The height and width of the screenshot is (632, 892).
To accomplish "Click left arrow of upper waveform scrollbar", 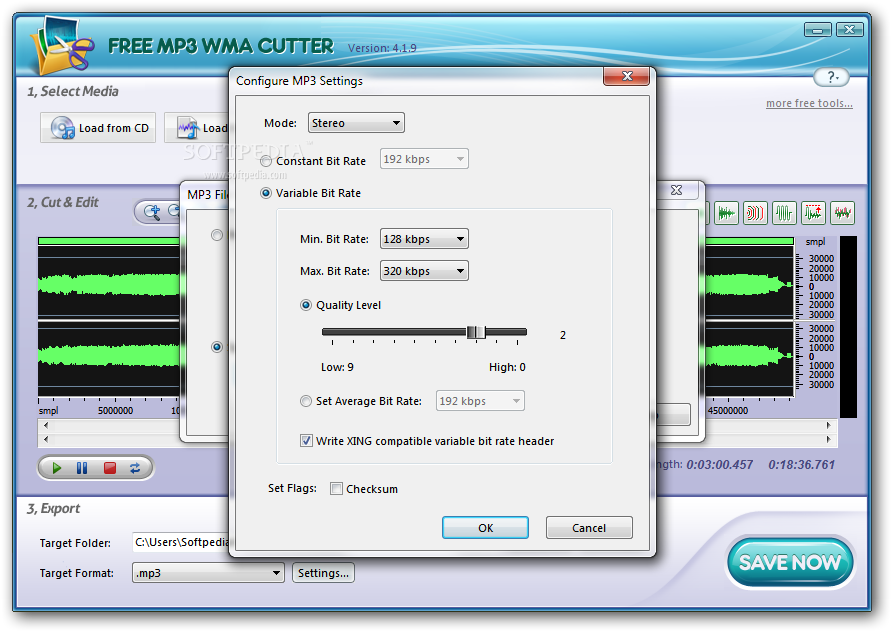I will (x=46, y=426).
